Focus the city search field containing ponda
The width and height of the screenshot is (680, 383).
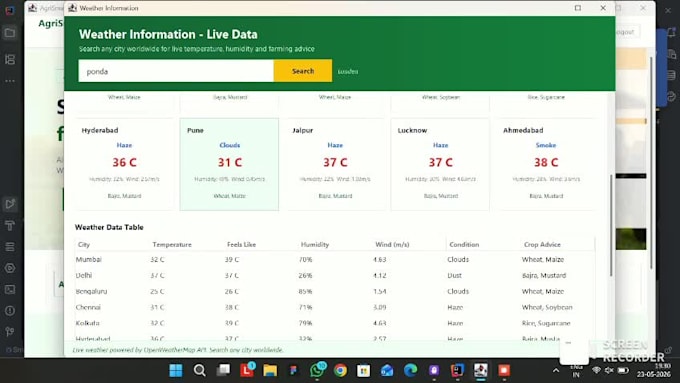176,71
